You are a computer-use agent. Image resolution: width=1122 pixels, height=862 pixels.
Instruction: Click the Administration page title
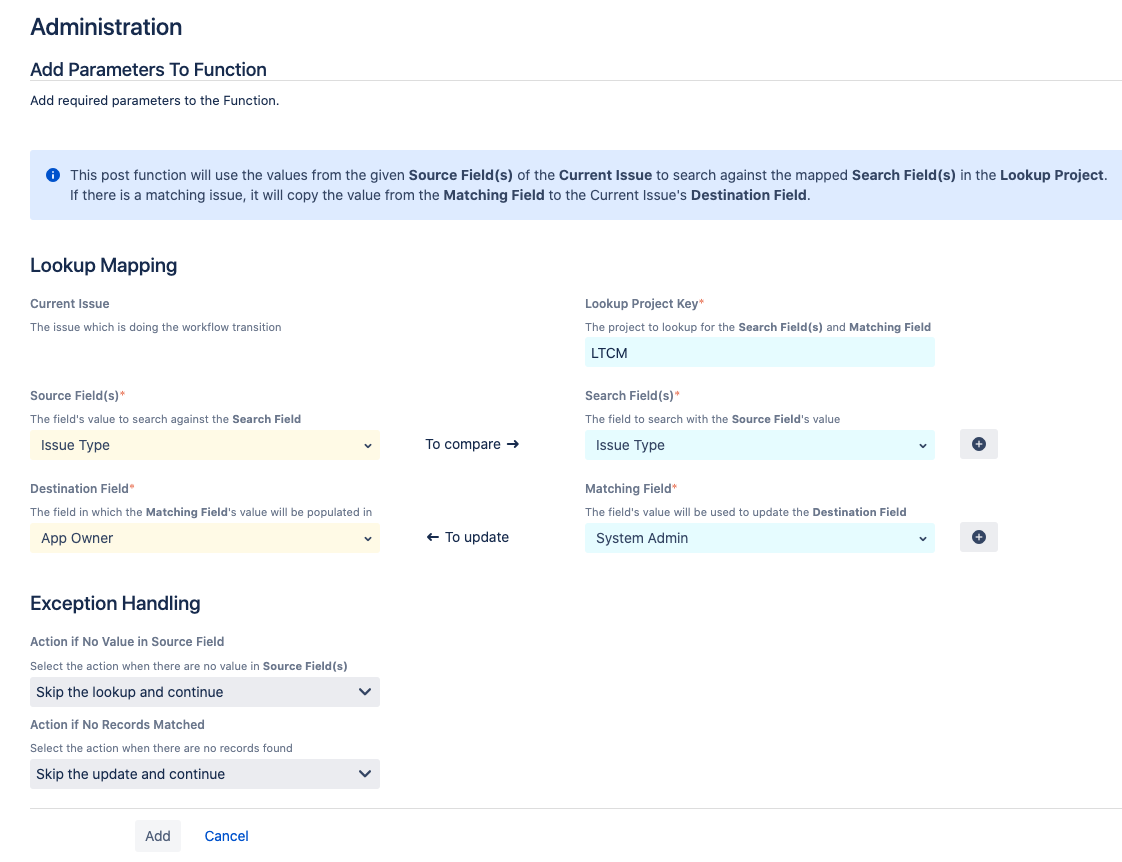[106, 27]
